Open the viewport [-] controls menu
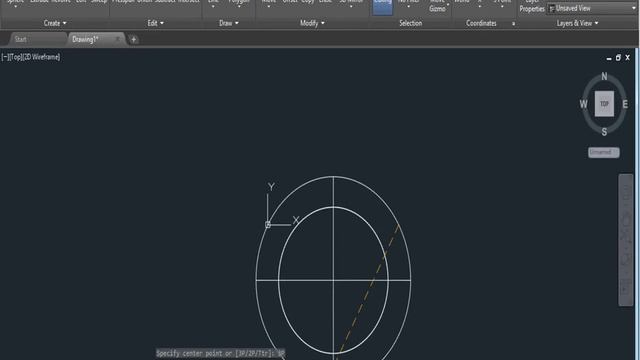Viewport: 640px width, 360px height. pyautogui.click(x=5, y=57)
